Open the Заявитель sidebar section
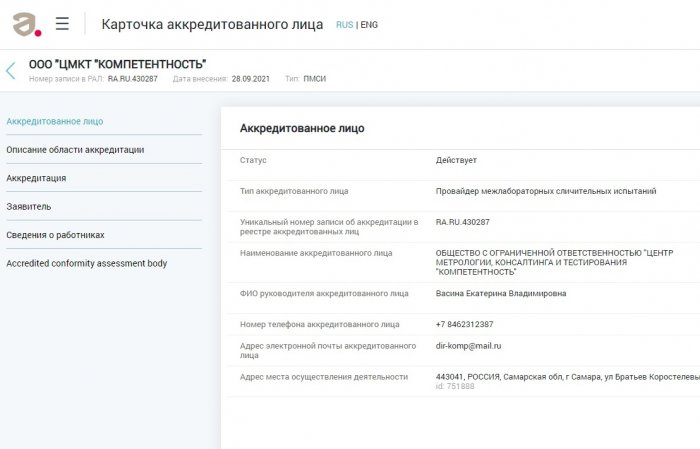Screen dimensions: 700x449 tap(29, 207)
